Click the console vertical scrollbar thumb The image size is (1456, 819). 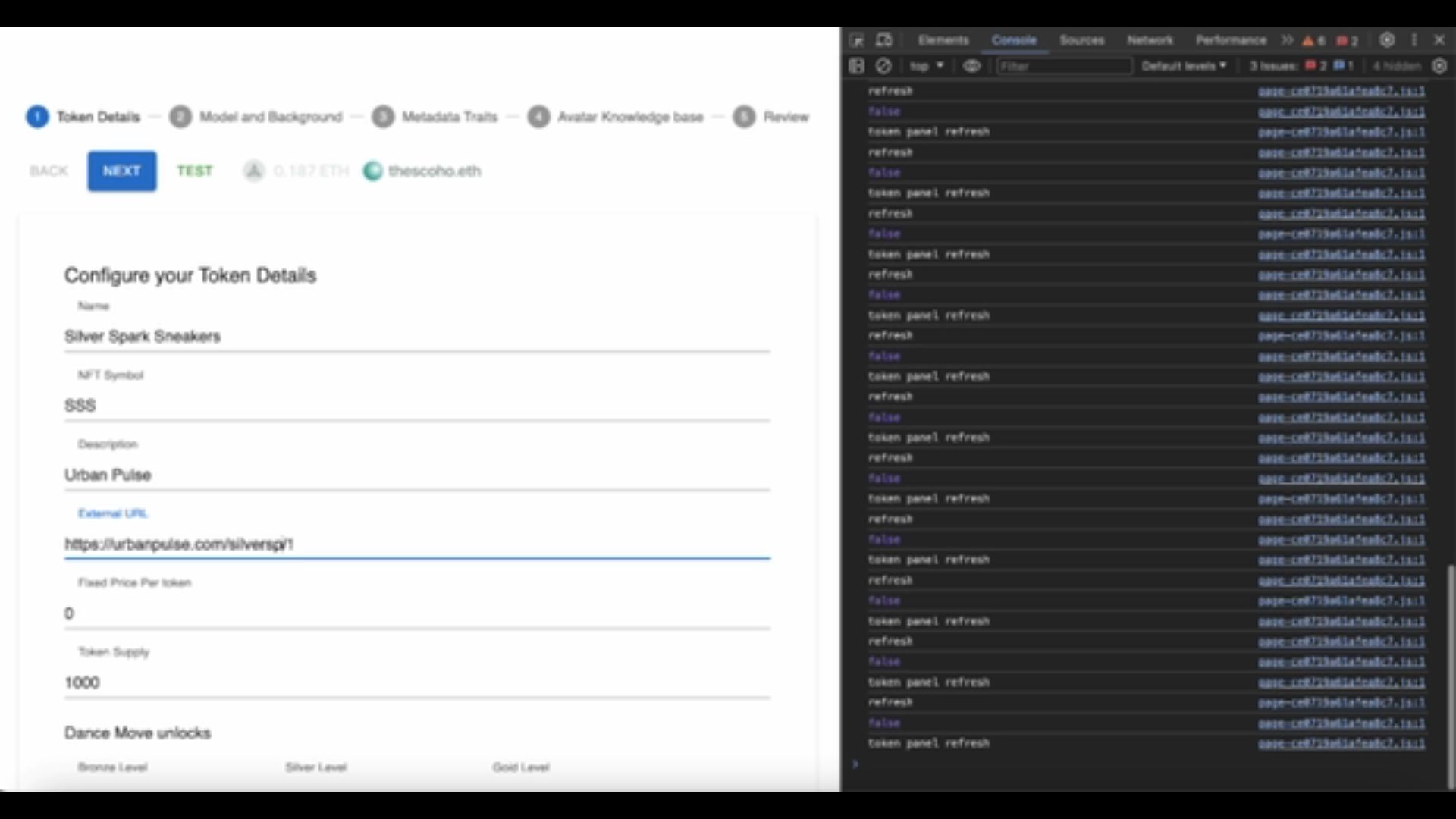point(1451,676)
